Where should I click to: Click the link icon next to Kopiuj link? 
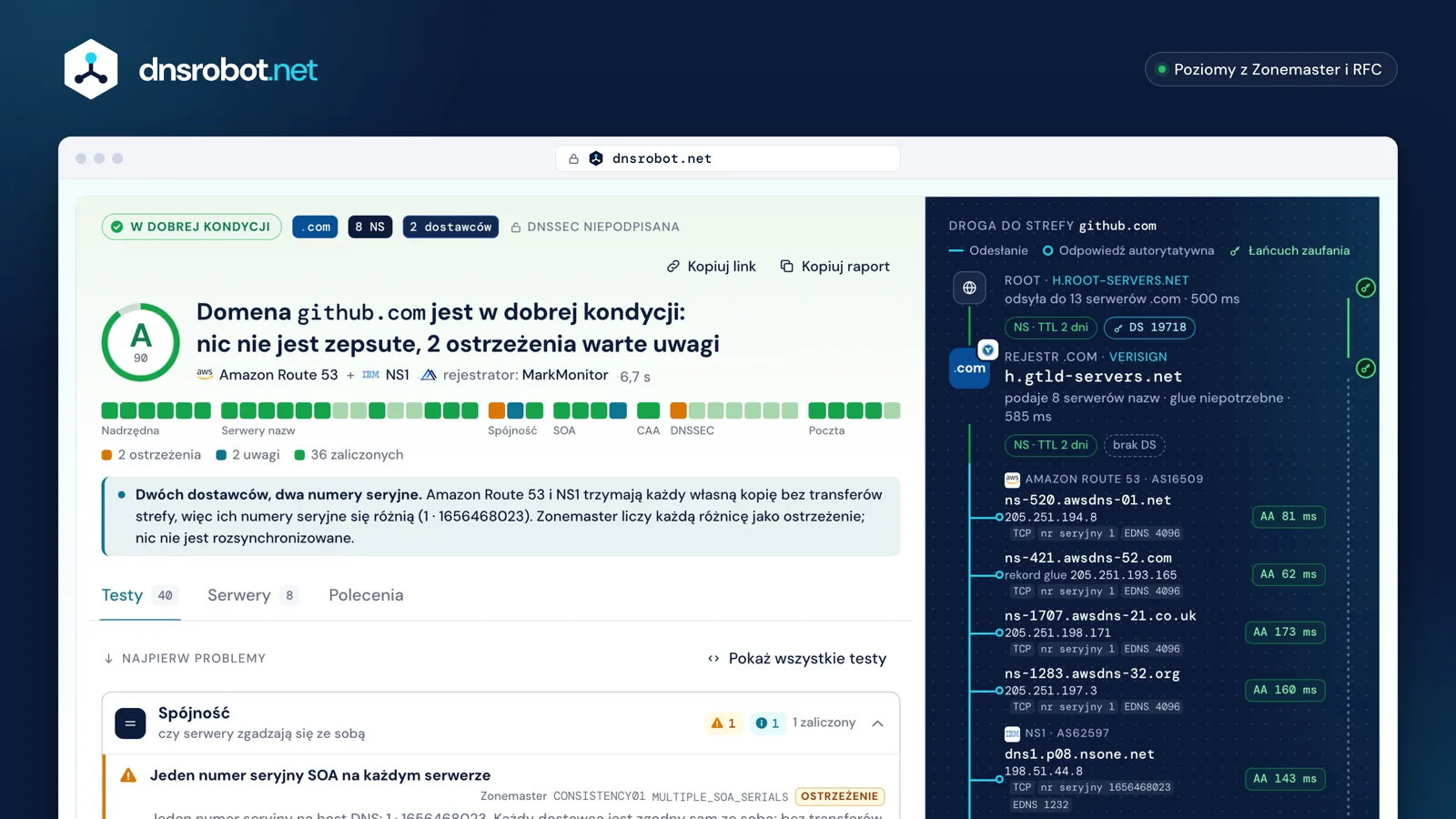coord(673,267)
